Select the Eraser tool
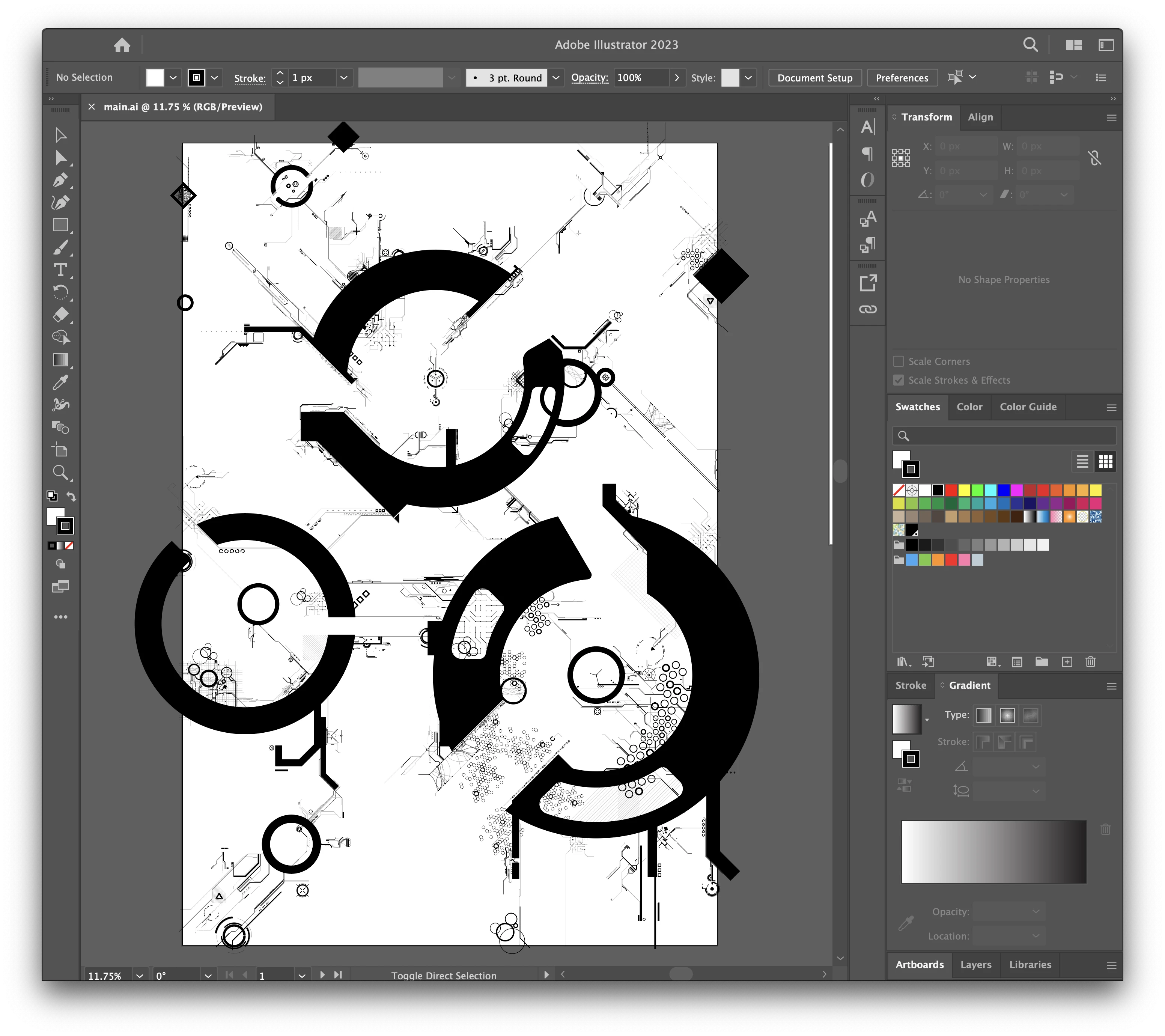This screenshot has height=1036, width=1165. click(60, 315)
